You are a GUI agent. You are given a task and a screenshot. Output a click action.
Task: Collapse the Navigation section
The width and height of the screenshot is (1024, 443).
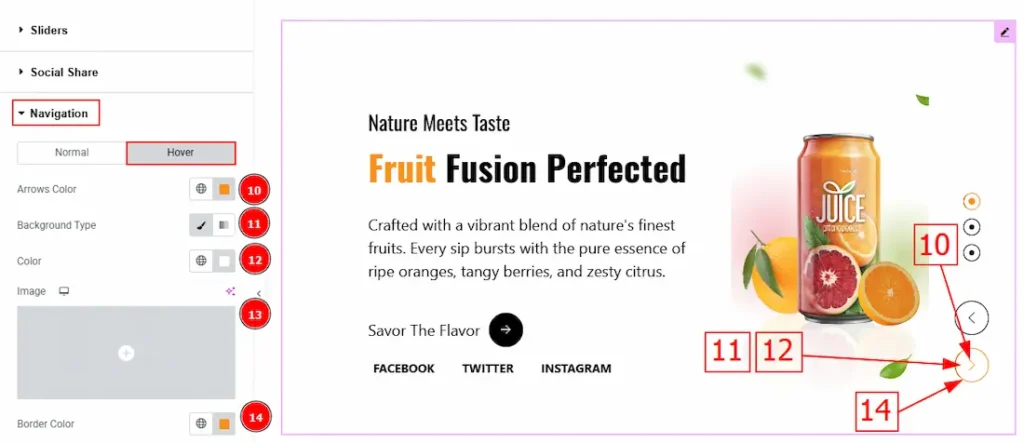click(57, 113)
